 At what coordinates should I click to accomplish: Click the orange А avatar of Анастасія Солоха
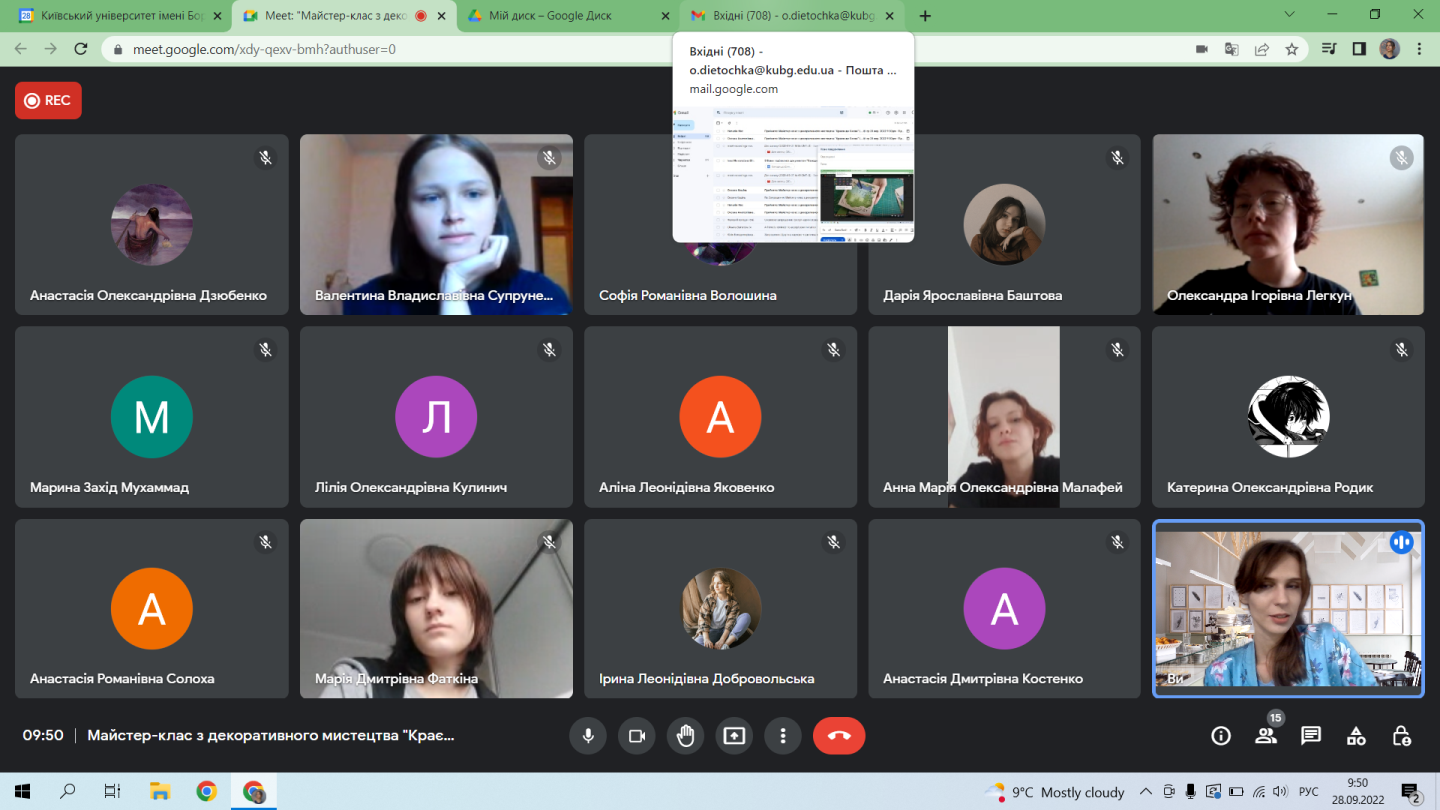[152, 608]
